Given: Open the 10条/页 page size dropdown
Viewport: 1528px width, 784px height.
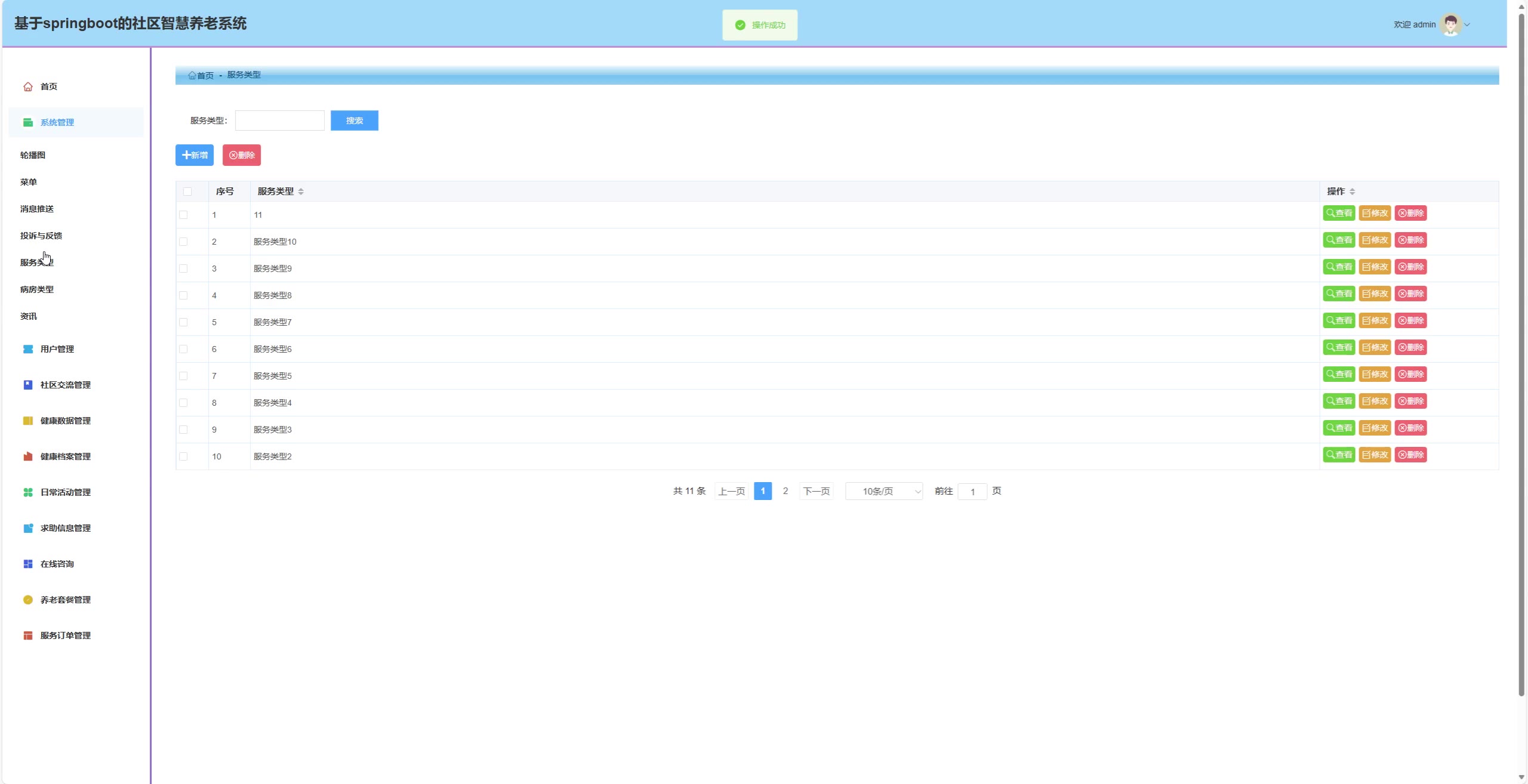Looking at the screenshot, I should coord(884,491).
